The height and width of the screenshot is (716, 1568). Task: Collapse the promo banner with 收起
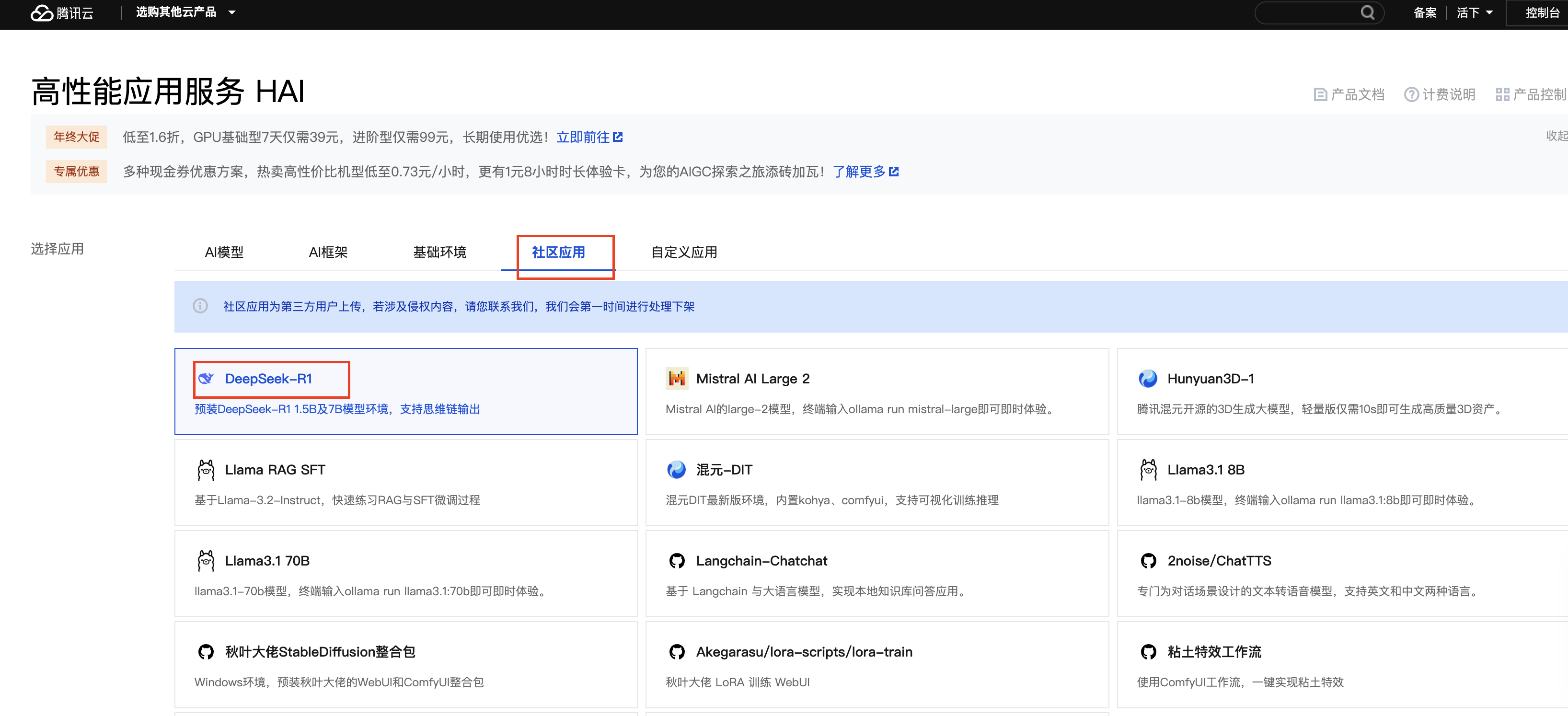(x=1556, y=136)
